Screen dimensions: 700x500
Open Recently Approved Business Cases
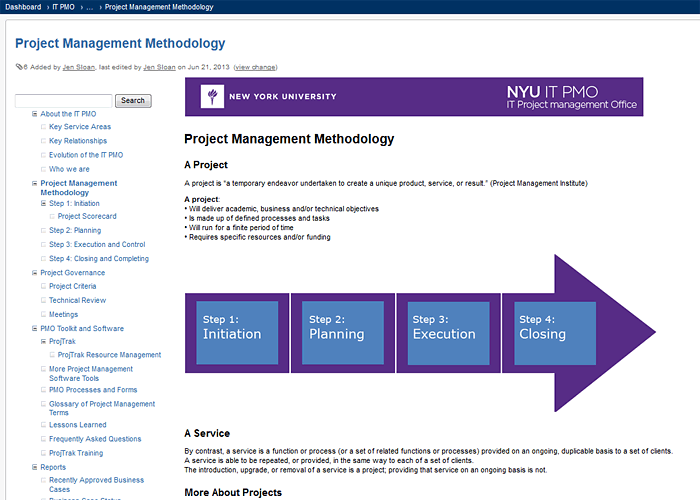(x=96, y=485)
